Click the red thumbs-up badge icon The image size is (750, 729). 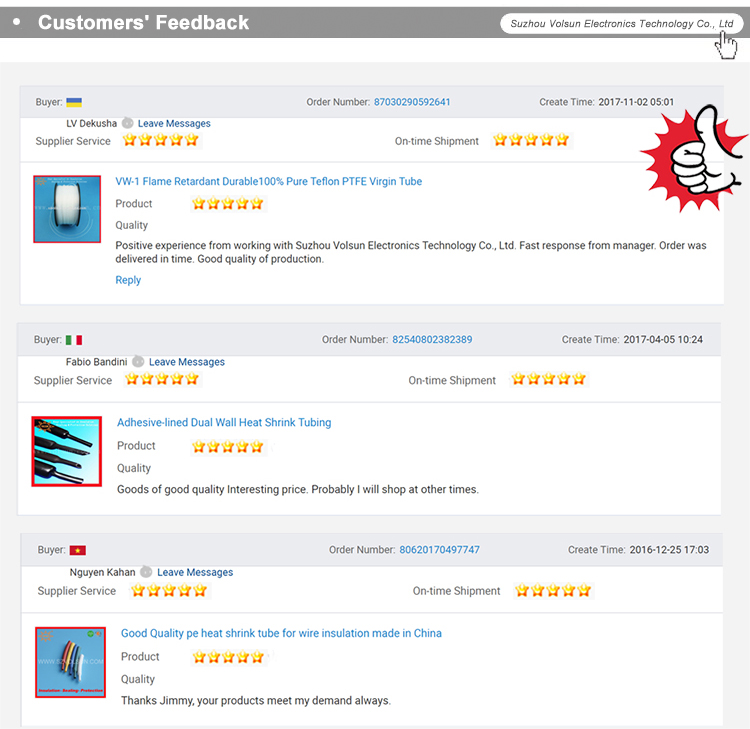pyautogui.click(x=694, y=158)
